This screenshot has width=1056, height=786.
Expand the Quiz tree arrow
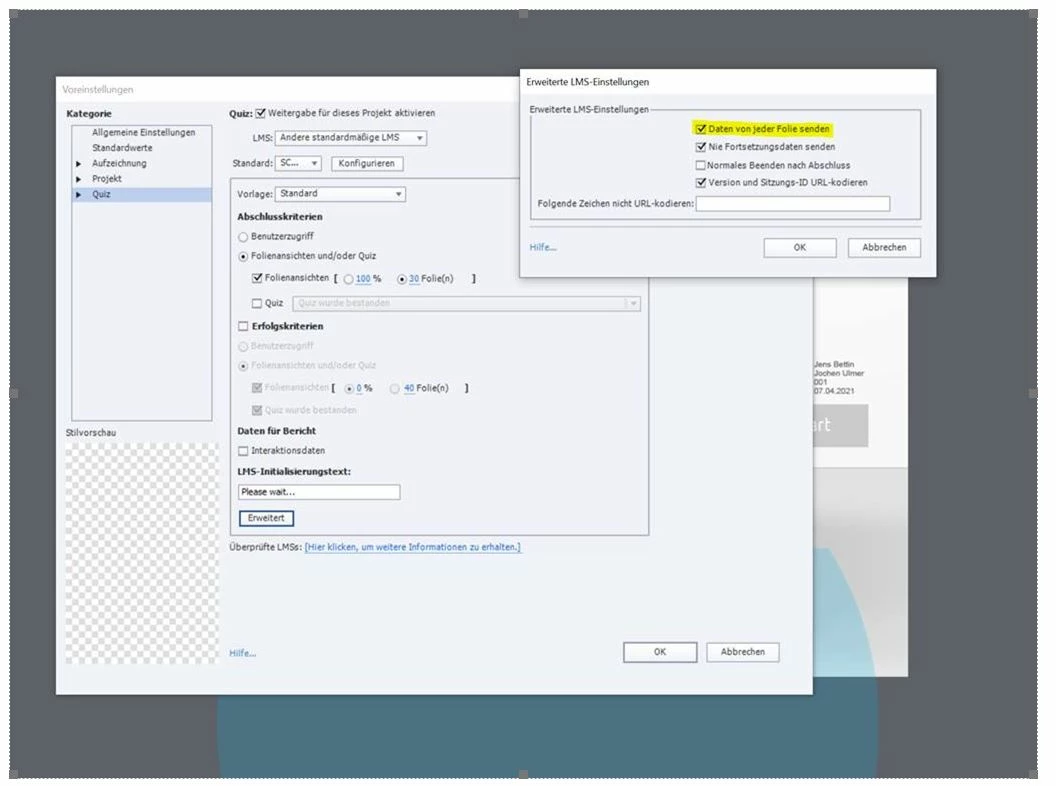[x=79, y=195]
